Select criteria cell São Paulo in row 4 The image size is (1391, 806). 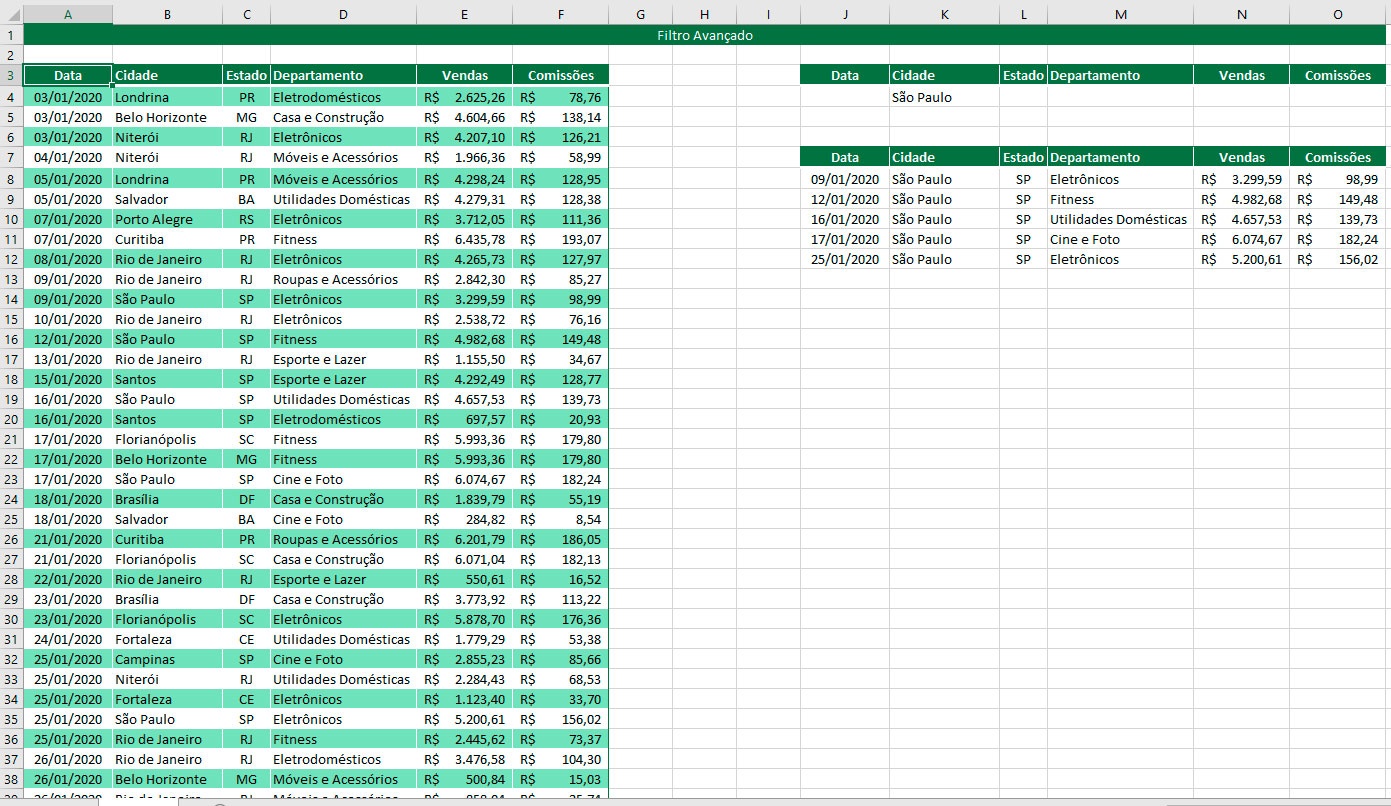coord(944,97)
